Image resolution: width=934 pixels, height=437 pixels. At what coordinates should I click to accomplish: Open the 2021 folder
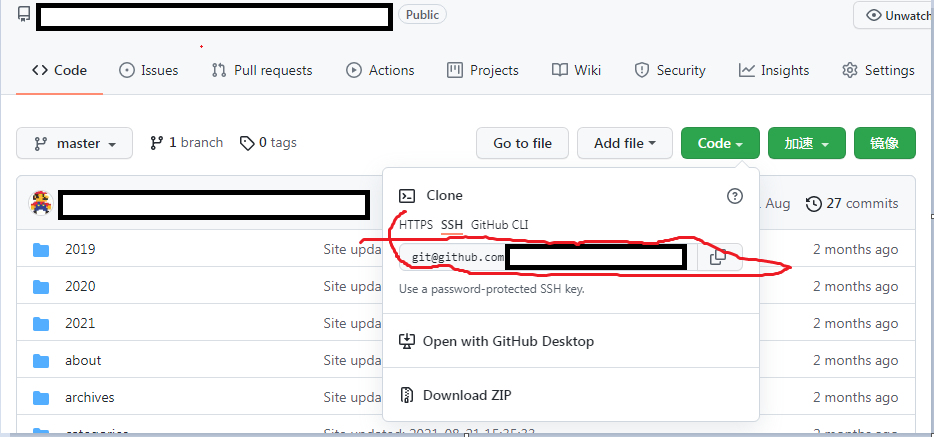tap(80, 323)
